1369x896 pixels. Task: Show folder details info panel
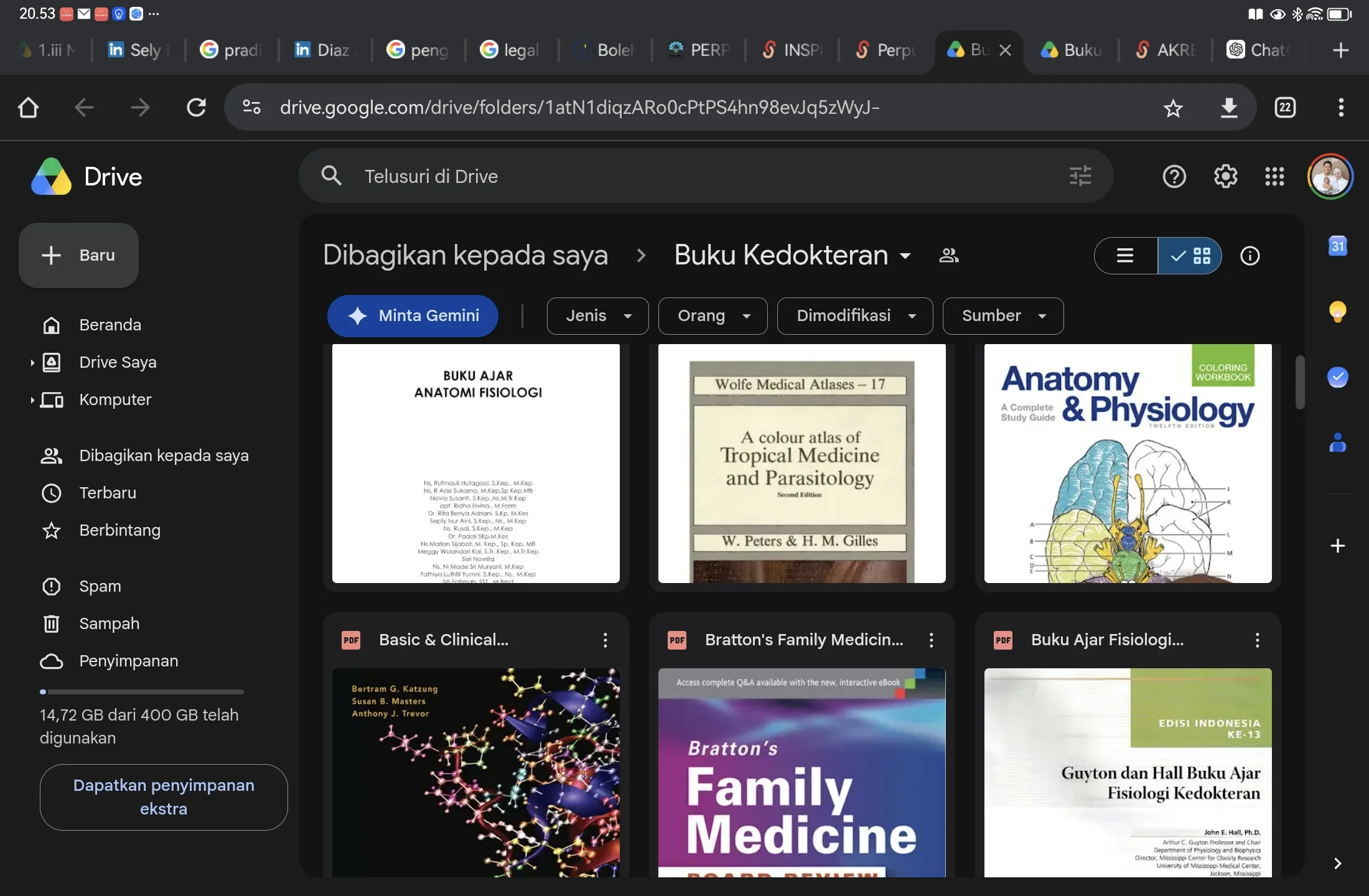click(1250, 256)
